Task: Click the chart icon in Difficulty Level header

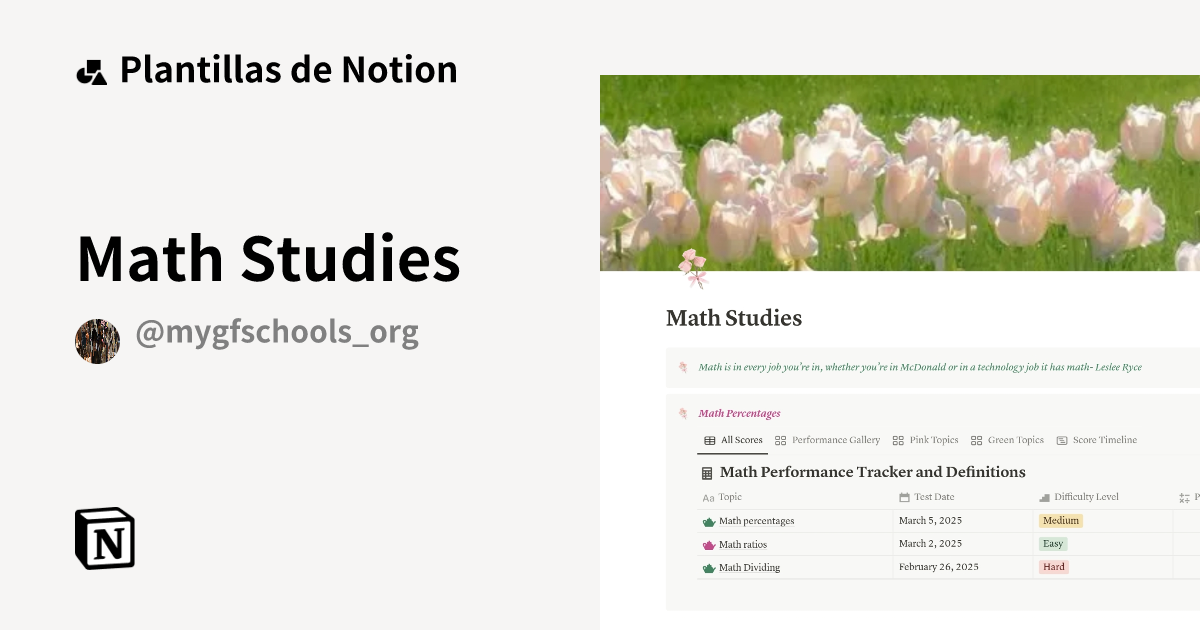Action: click(1044, 496)
